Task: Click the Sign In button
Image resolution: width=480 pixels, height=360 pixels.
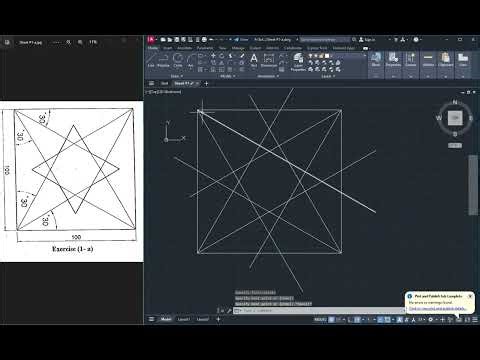Action: (x=367, y=39)
